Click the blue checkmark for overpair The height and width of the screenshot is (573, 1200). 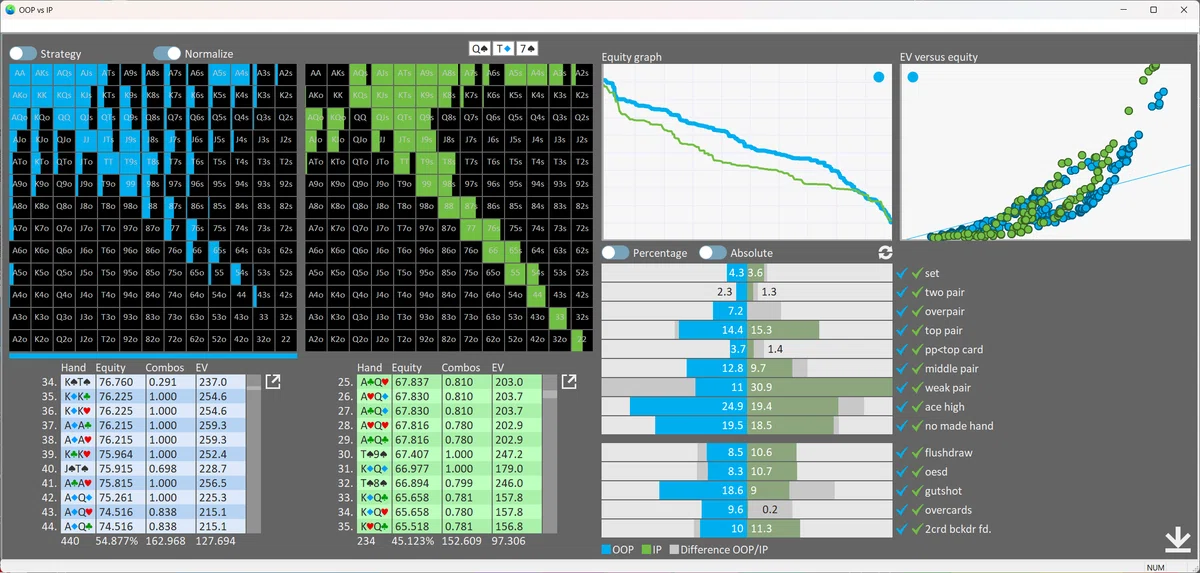tap(903, 312)
